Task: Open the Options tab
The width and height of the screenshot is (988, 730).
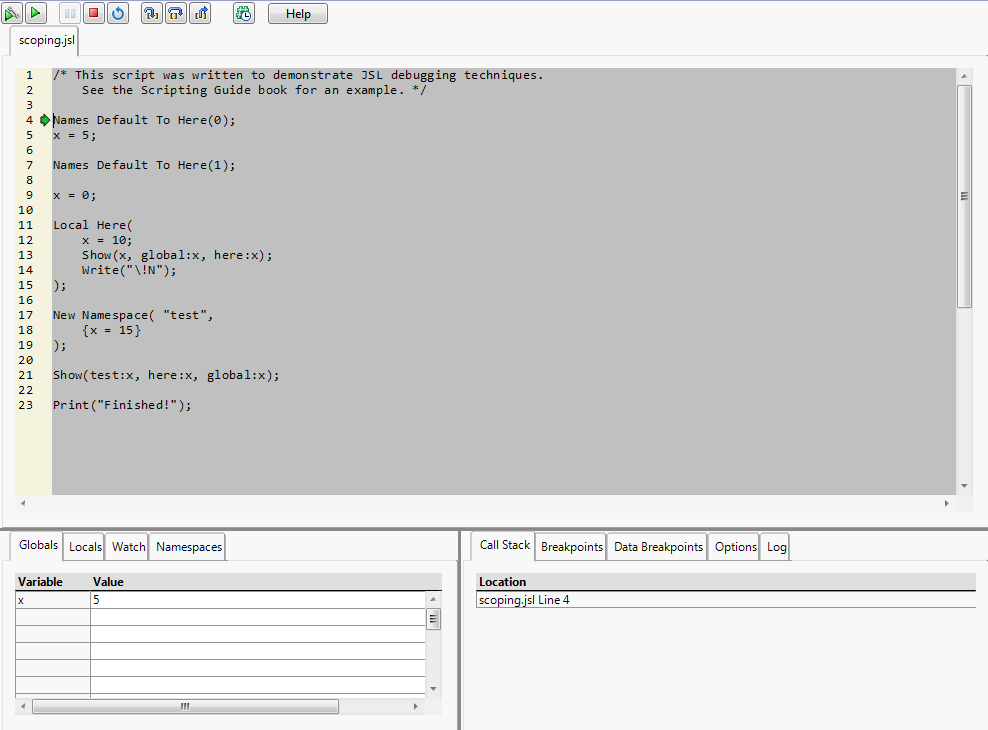Action: (x=735, y=547)
